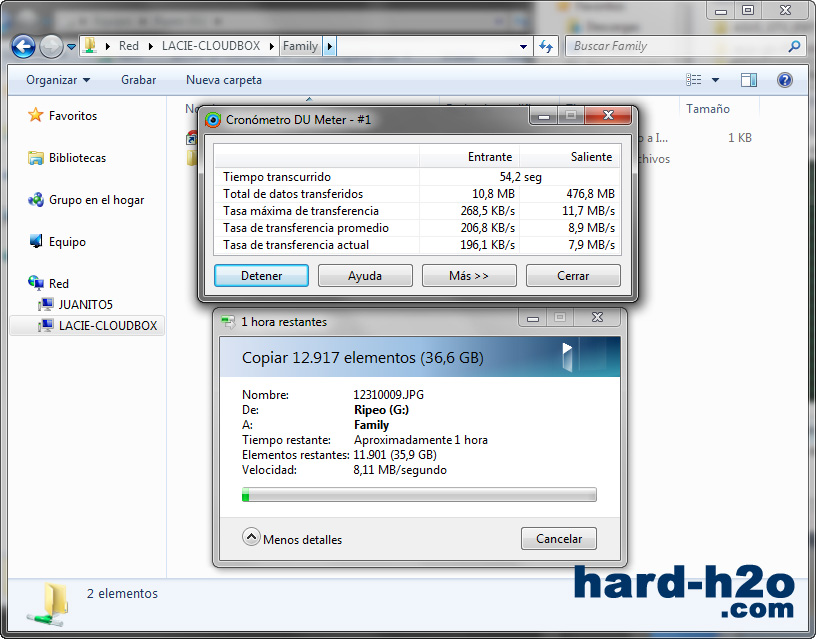This screenshot has width=816, height=639.
Task: Open the Organizar menu
Action: click(58, 80)
